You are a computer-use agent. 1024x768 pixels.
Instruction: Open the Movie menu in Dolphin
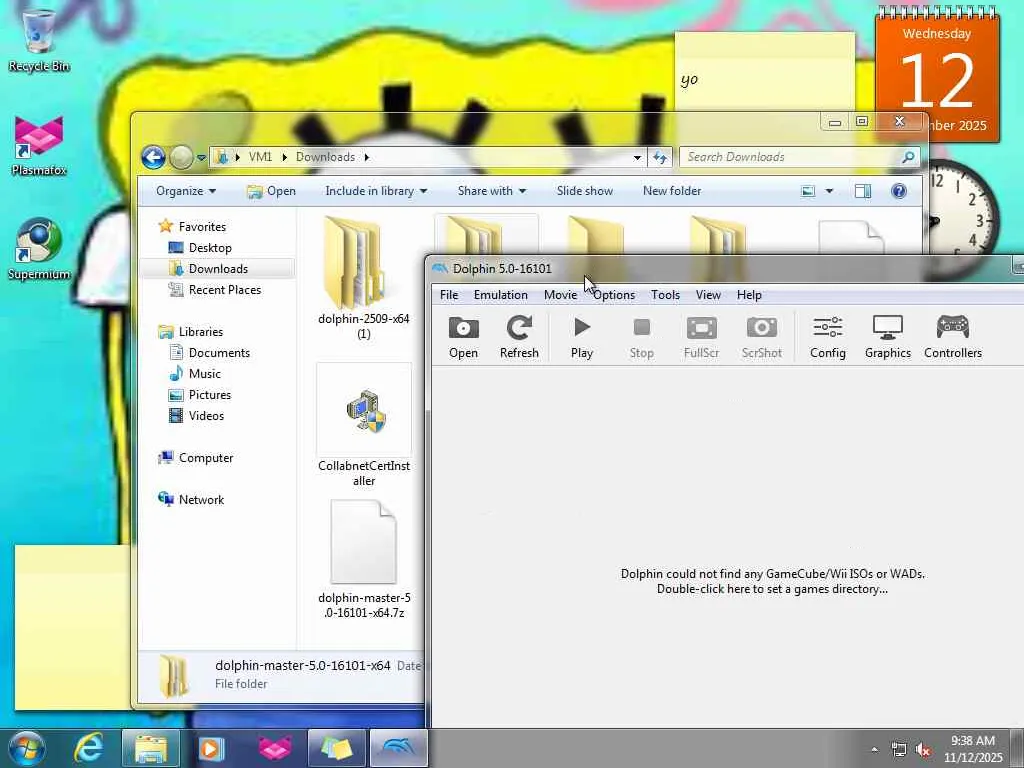point(560,295)
